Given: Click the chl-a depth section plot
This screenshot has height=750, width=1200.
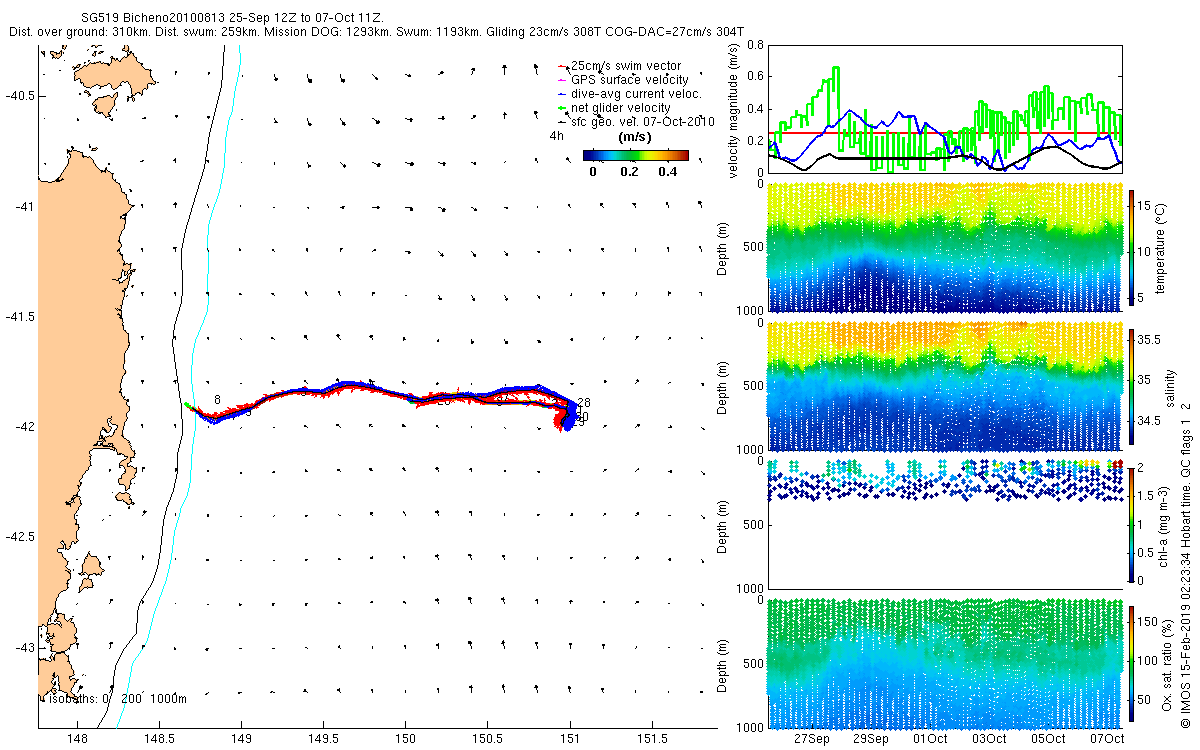Looking at the screenshot, I should point(945,525).
